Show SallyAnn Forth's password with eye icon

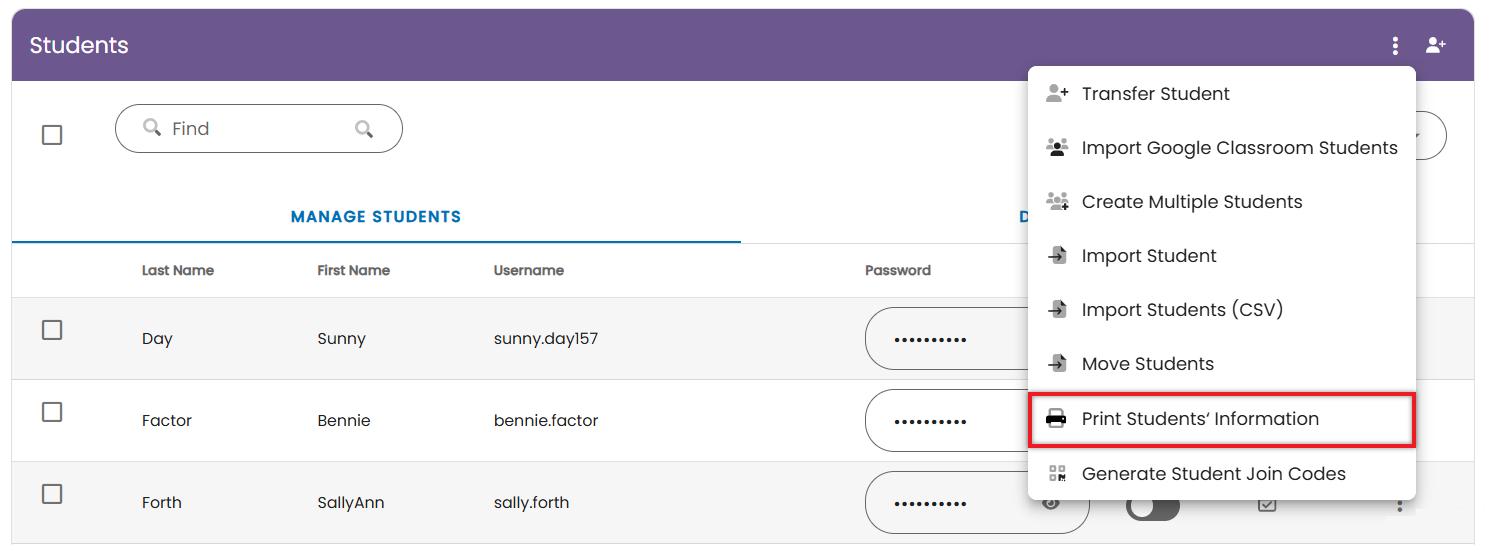click(x=1050, y=504)
